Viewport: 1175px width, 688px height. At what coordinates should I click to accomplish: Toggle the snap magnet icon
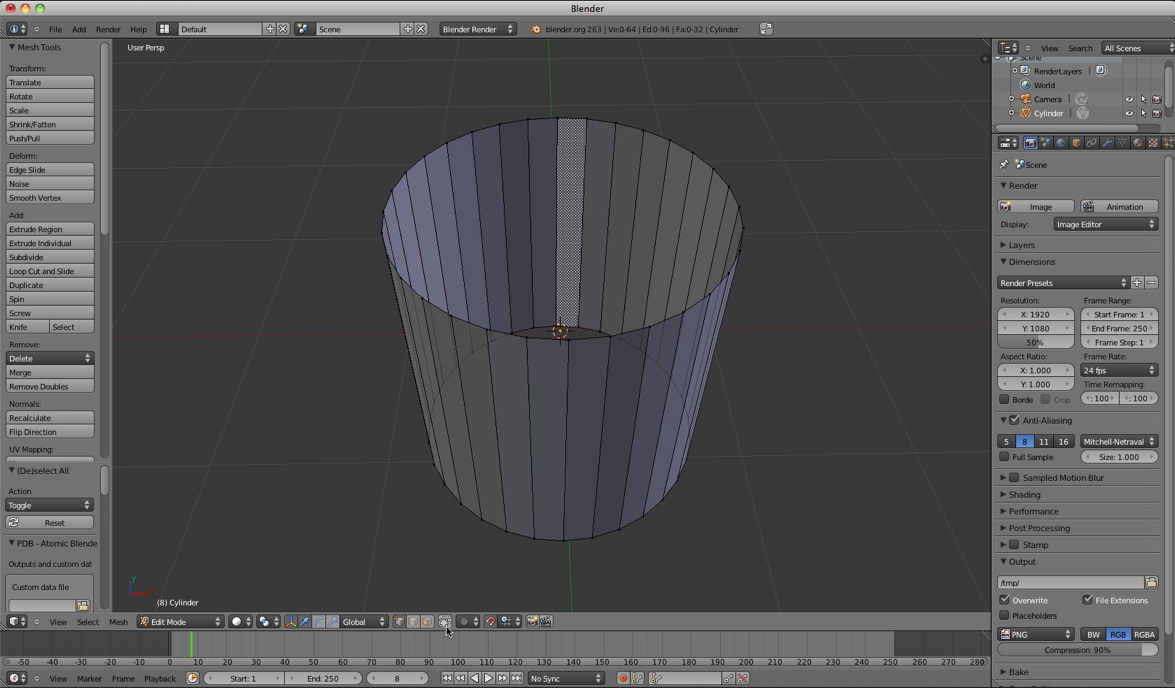490,621
